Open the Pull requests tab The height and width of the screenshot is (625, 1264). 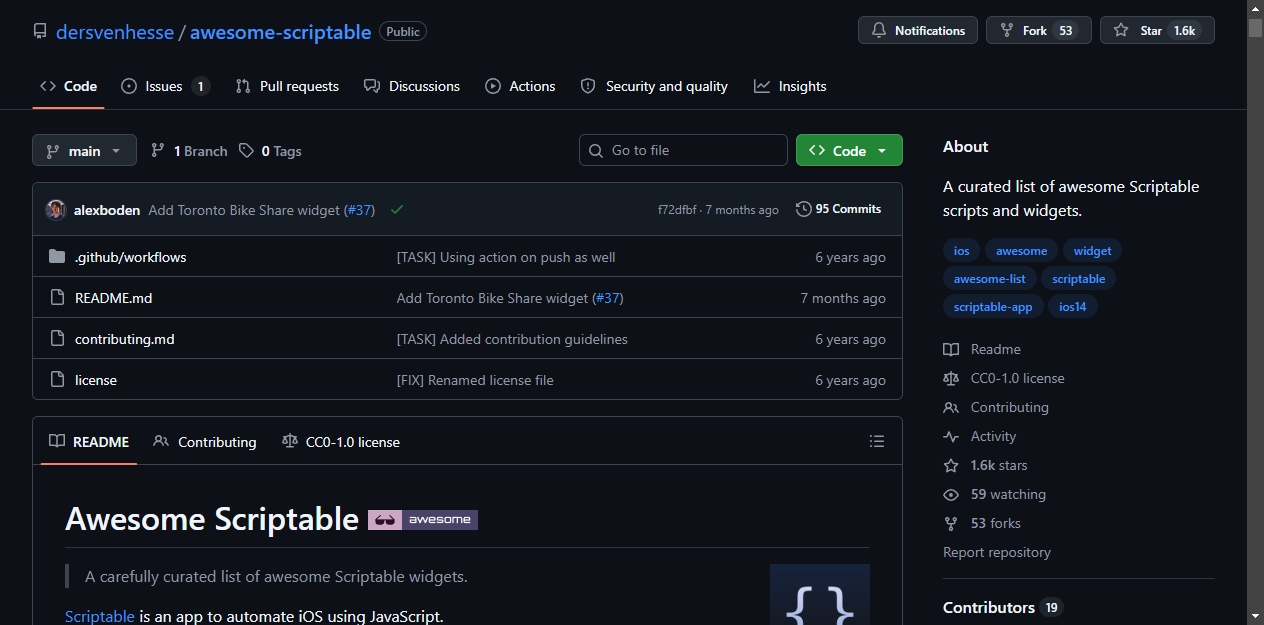click(287, 86)
